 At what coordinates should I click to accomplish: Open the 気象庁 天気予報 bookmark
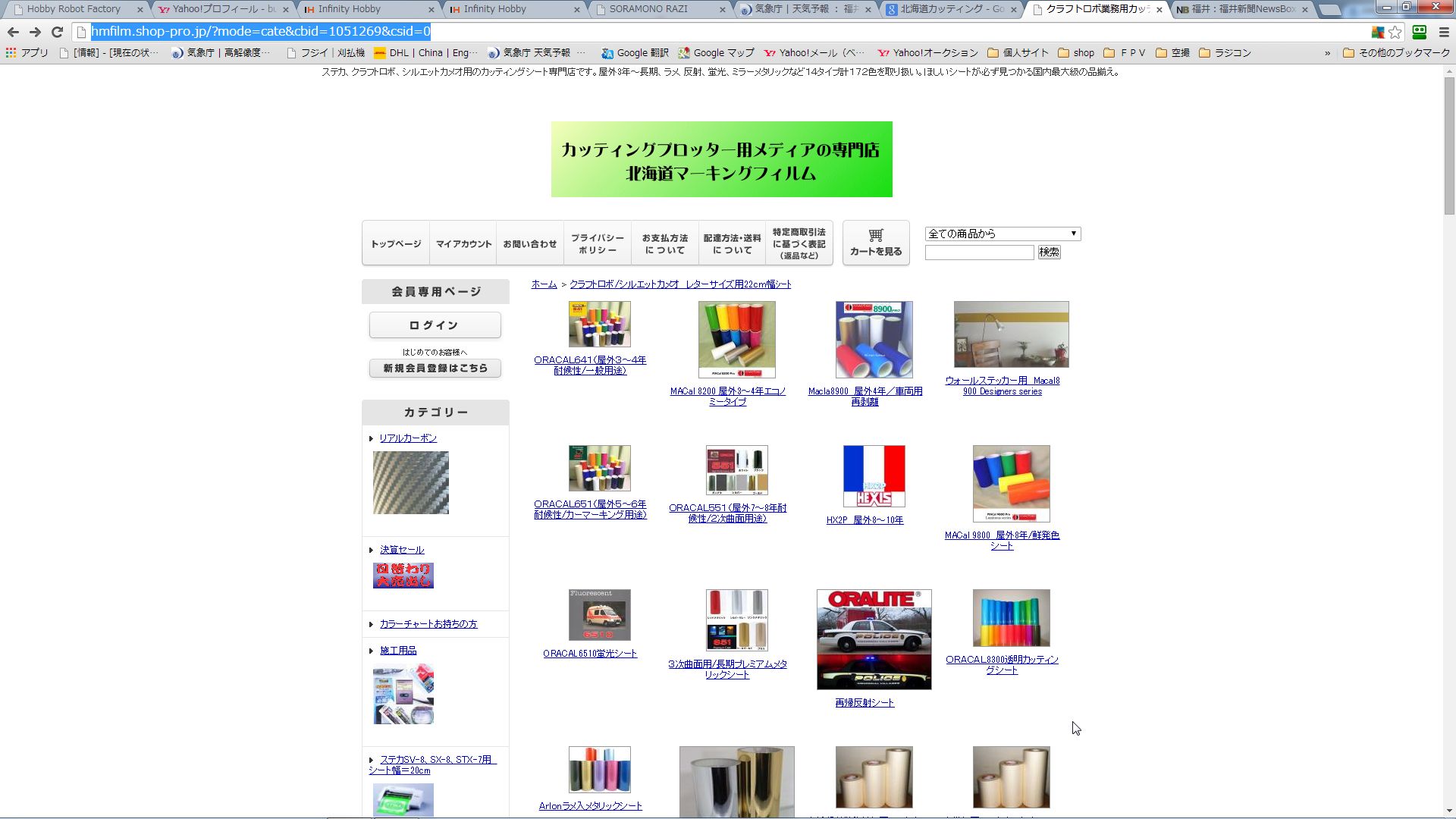[536, 53]
